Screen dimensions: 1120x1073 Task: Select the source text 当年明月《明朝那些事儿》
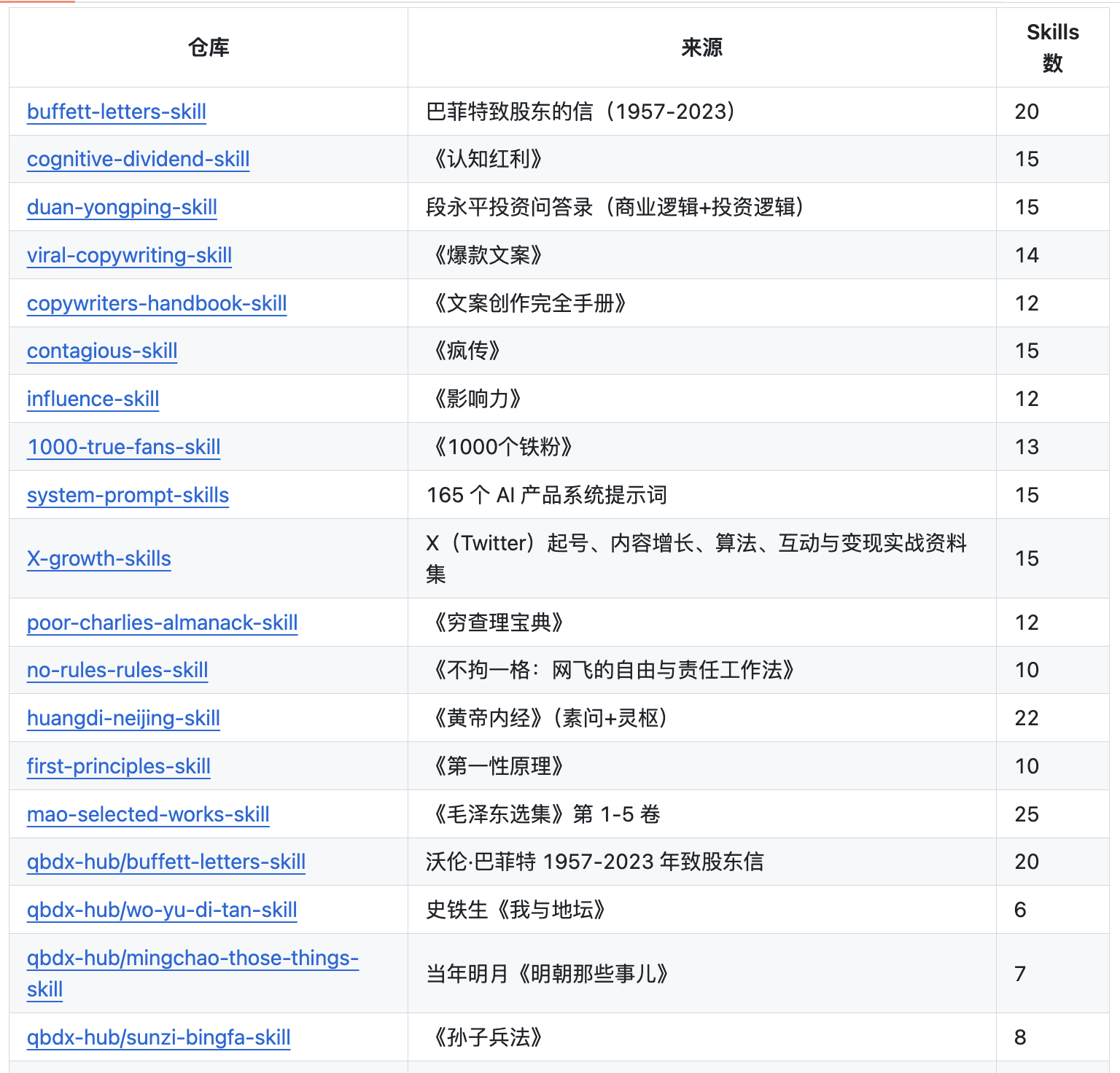tap(548, 974)
